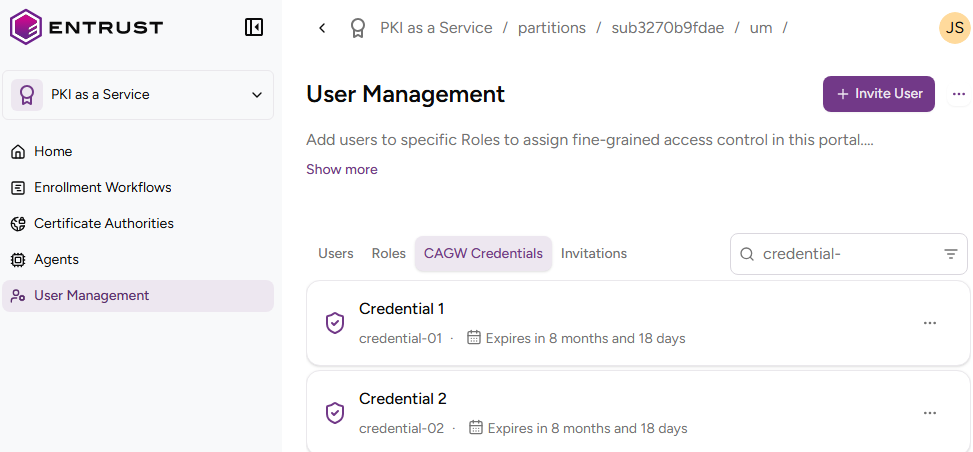
Task: Switch to the Roles tab
Action: [x=388, y=254]
